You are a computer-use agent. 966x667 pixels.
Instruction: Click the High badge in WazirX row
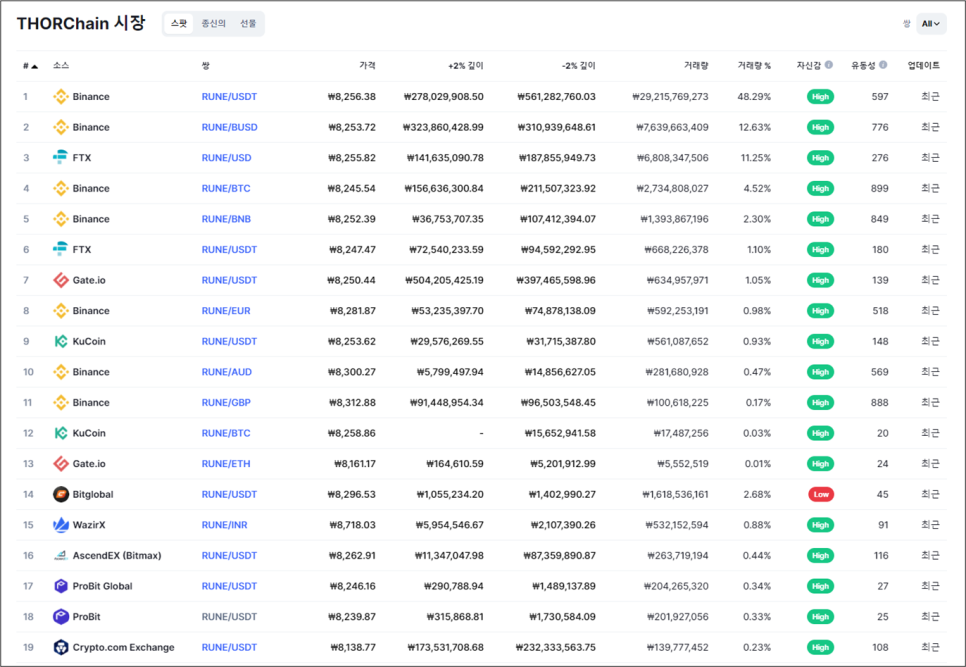[x=821, y=525]
